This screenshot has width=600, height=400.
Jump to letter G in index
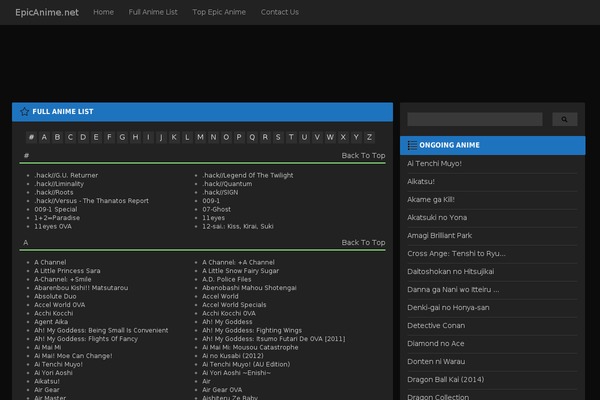click(x=122, y=137)
